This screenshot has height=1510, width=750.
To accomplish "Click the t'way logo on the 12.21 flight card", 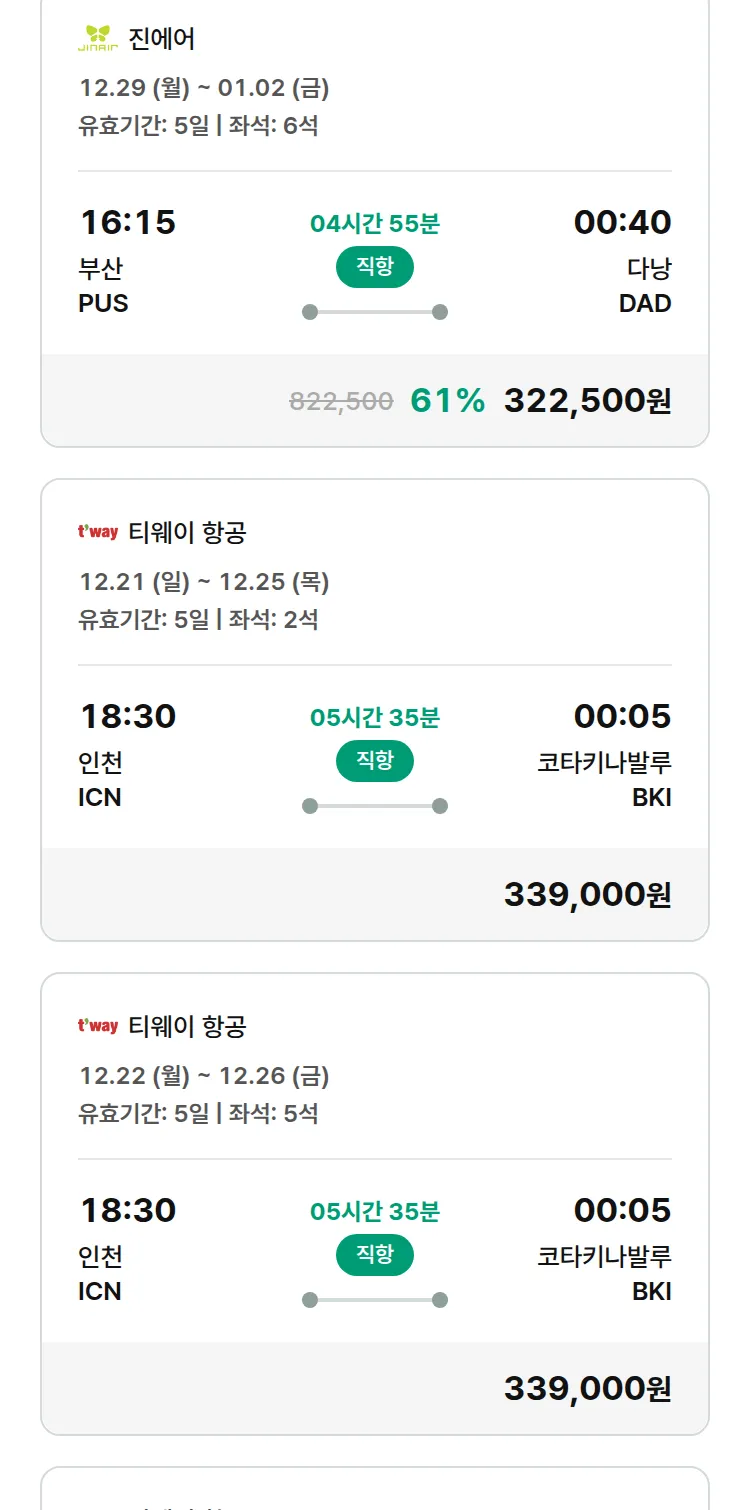I will pyautogui.click(x=98, y=532).
